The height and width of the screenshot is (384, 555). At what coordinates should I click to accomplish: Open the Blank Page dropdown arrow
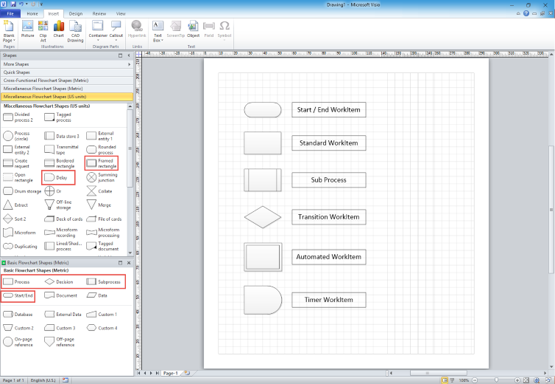click(14, 40)
